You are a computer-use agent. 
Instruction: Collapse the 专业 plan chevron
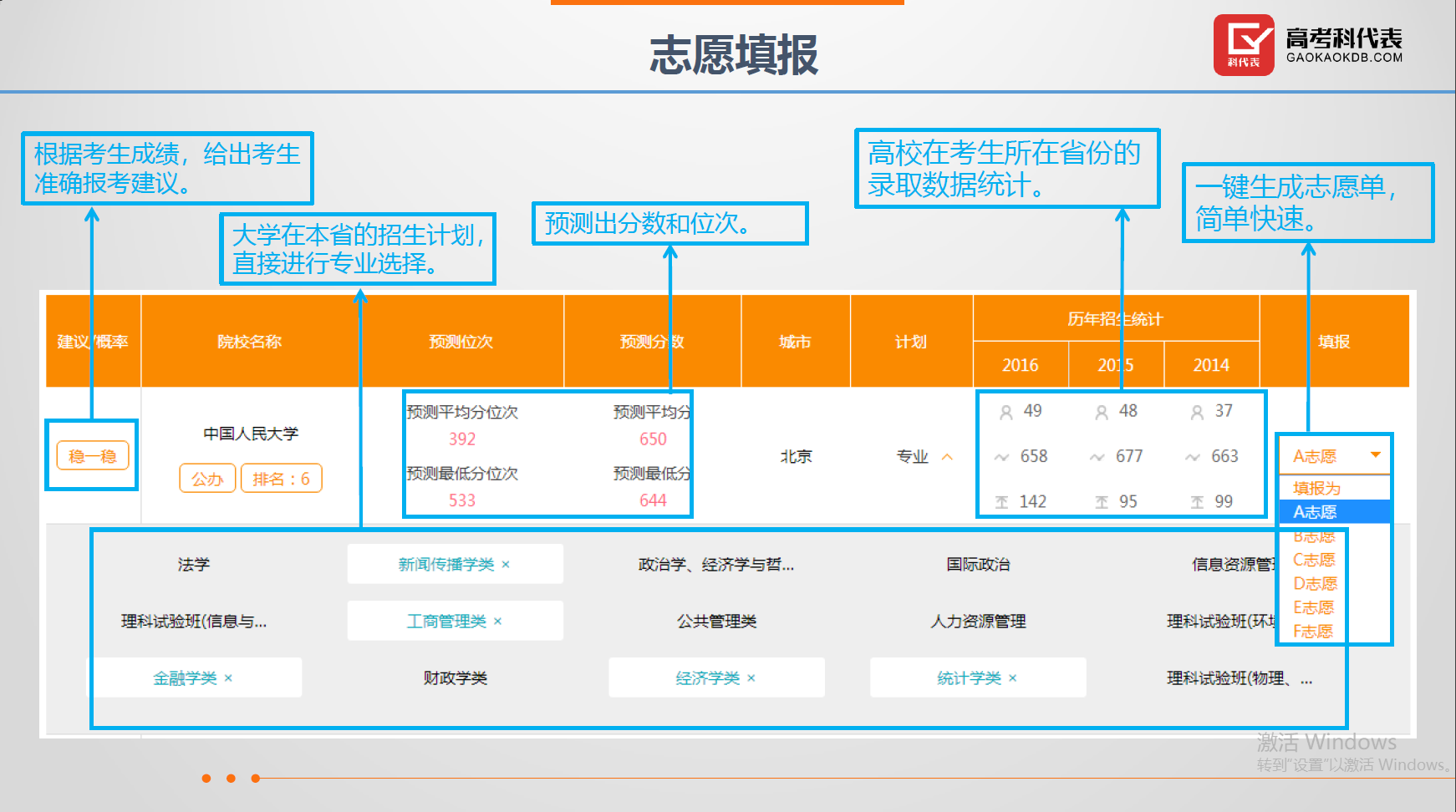pyautogui.click(x=947, y=457)
